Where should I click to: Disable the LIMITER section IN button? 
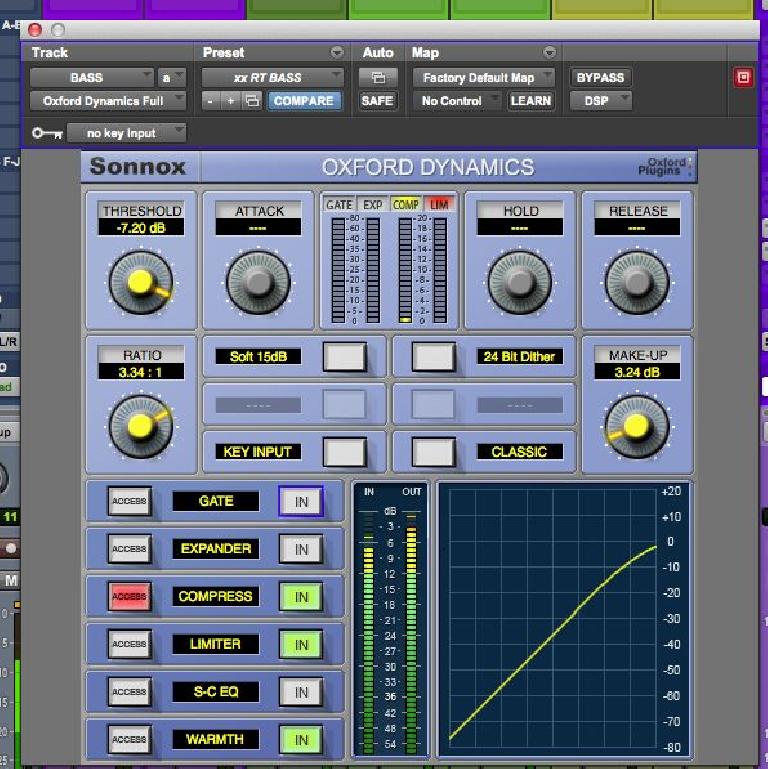(301, 644)
